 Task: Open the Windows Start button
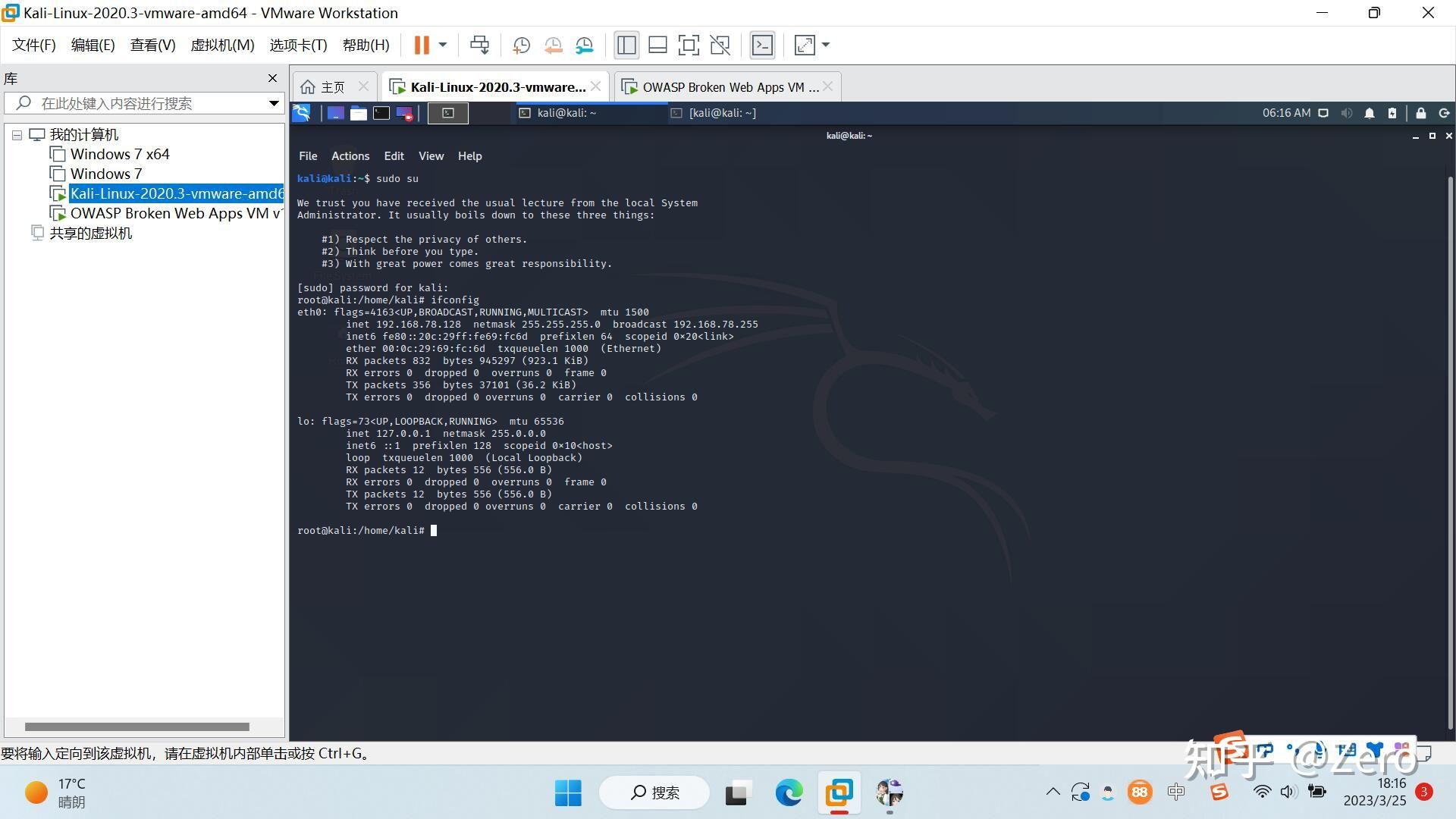pos(568,793)
